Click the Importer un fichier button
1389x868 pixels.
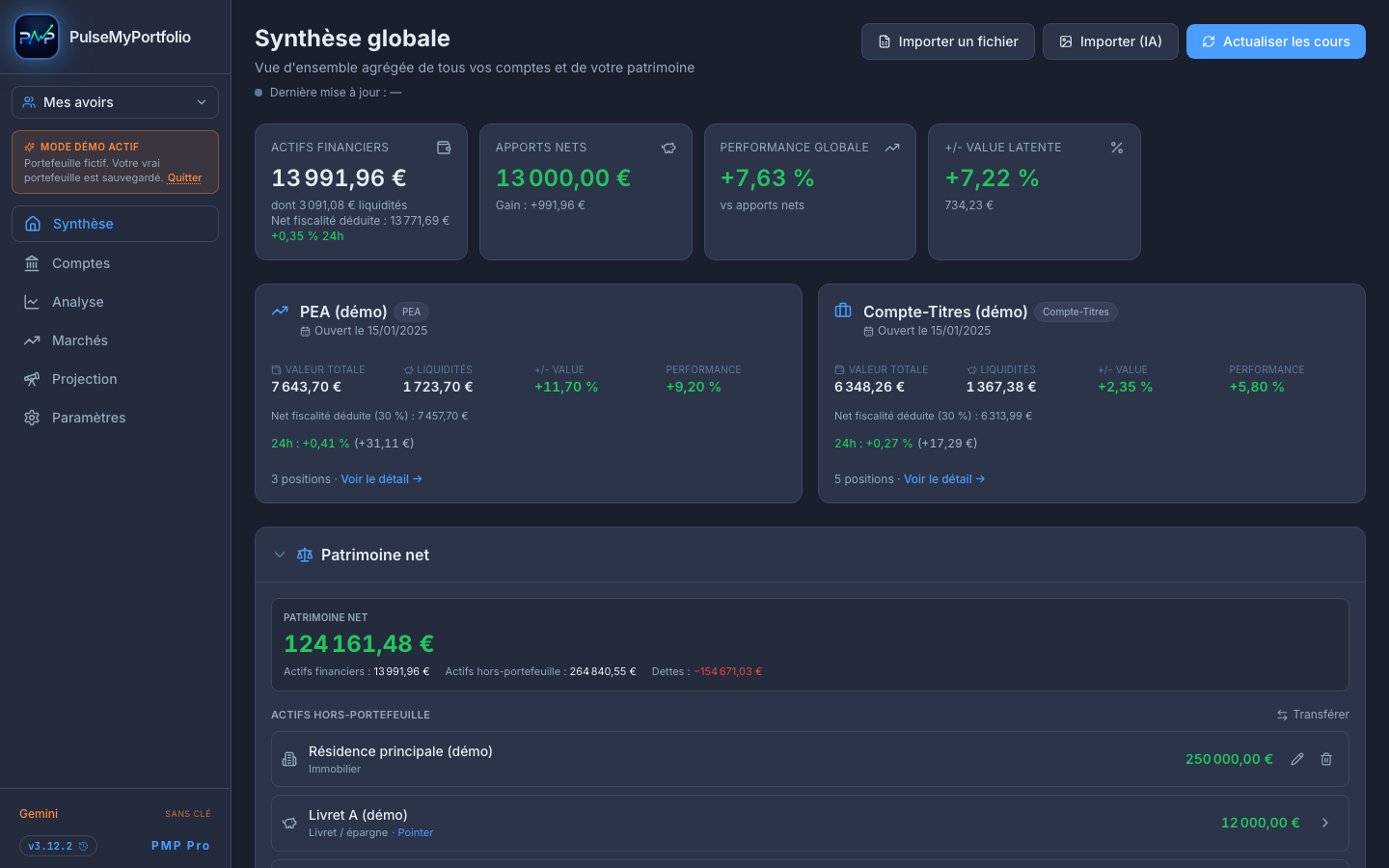pyautogui.click(x=948, y=41)
